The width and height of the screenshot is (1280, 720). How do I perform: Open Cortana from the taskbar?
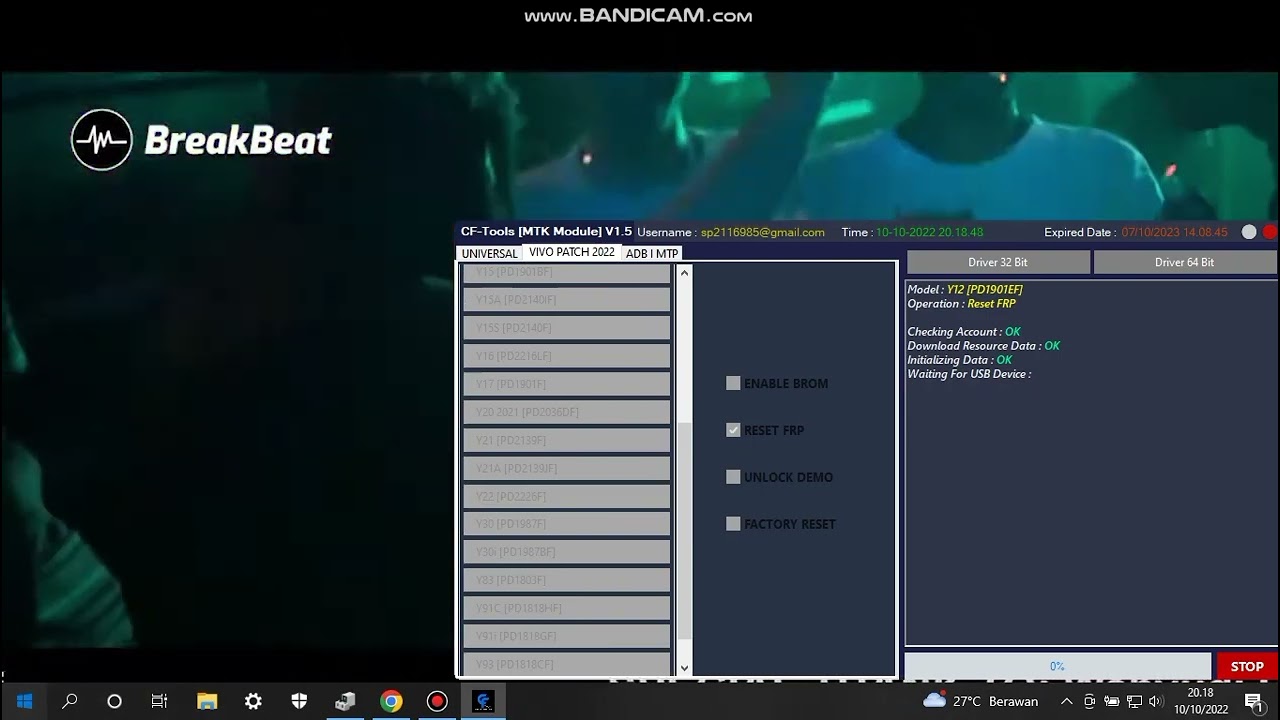coord(114,701)
